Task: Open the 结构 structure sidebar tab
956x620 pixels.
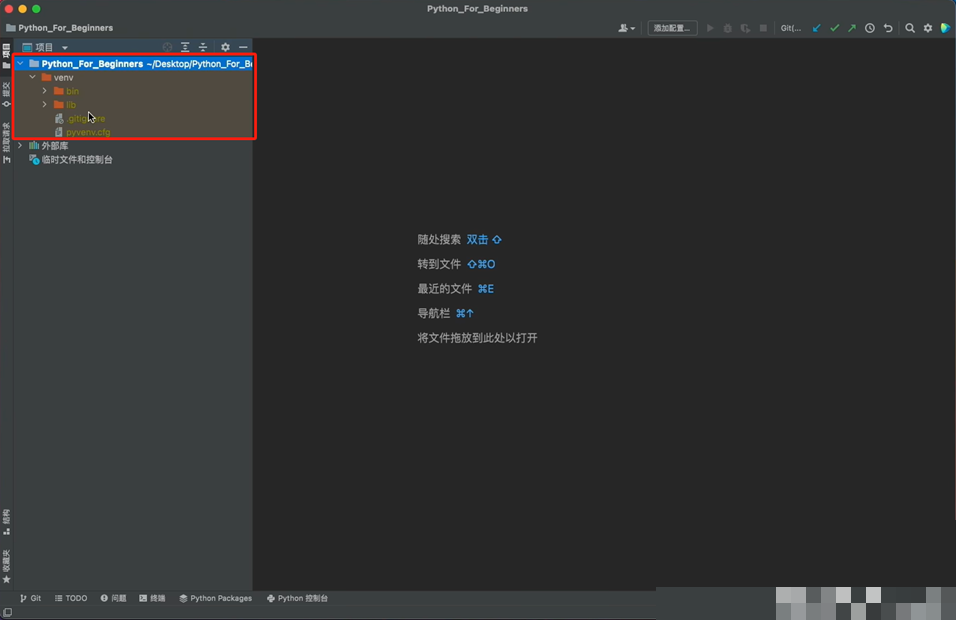Action: (6, 522)
